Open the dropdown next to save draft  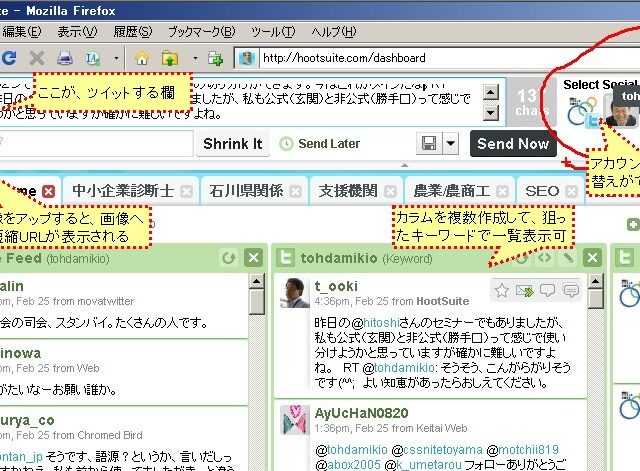[x=451, y=144]
